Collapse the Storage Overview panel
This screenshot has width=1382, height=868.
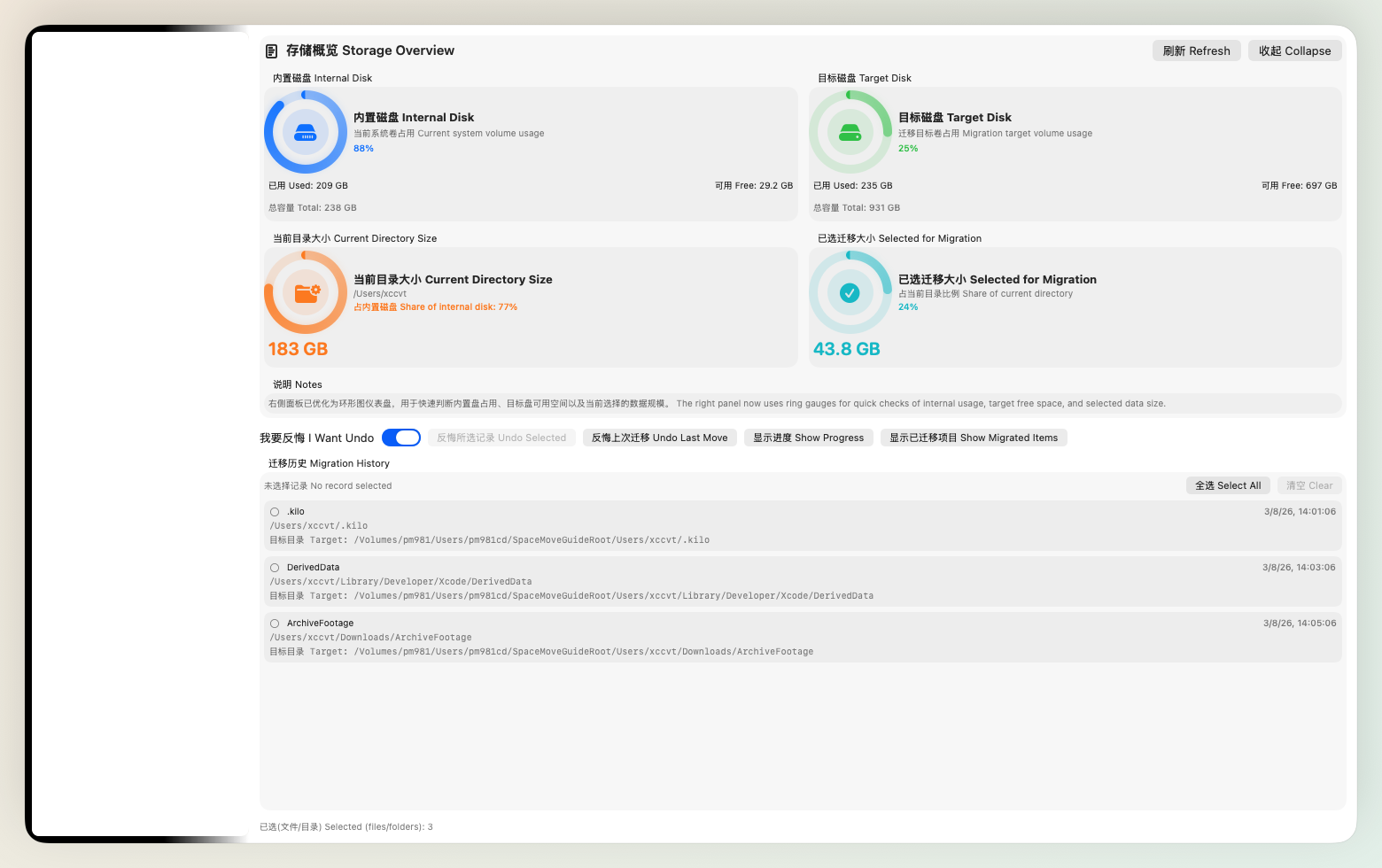pos(1294,51)
